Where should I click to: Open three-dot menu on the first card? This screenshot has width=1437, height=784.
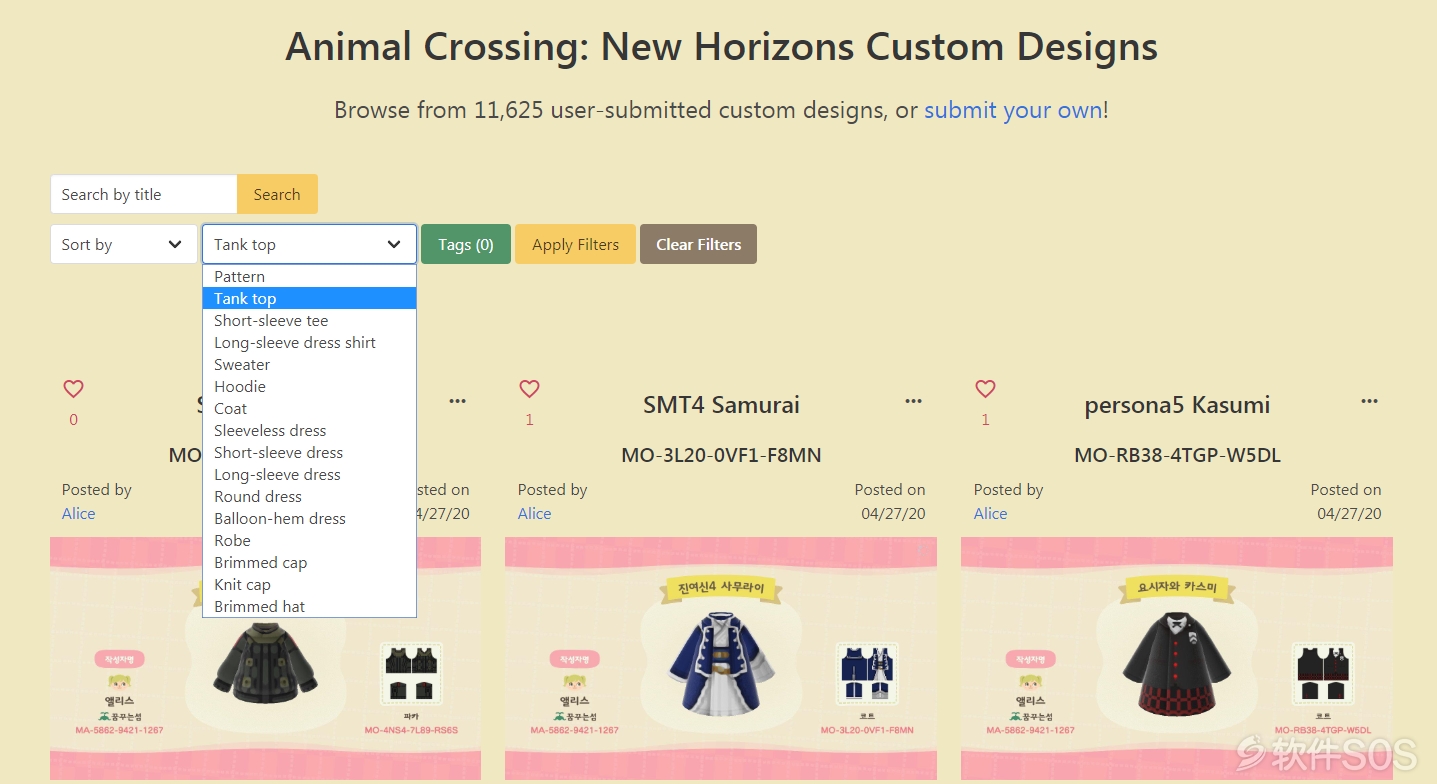coord(457,401)
